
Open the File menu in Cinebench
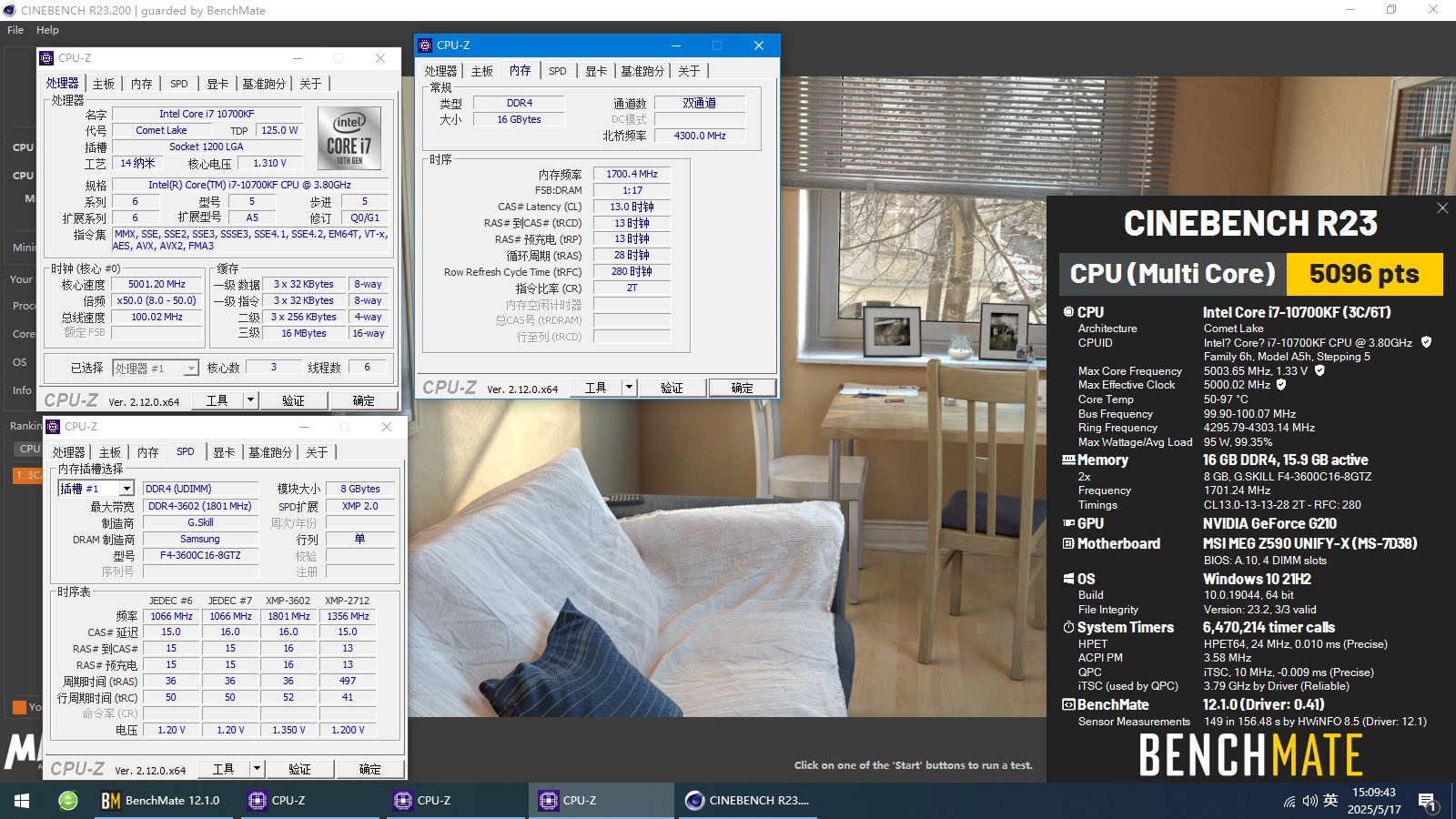(15, 30)
